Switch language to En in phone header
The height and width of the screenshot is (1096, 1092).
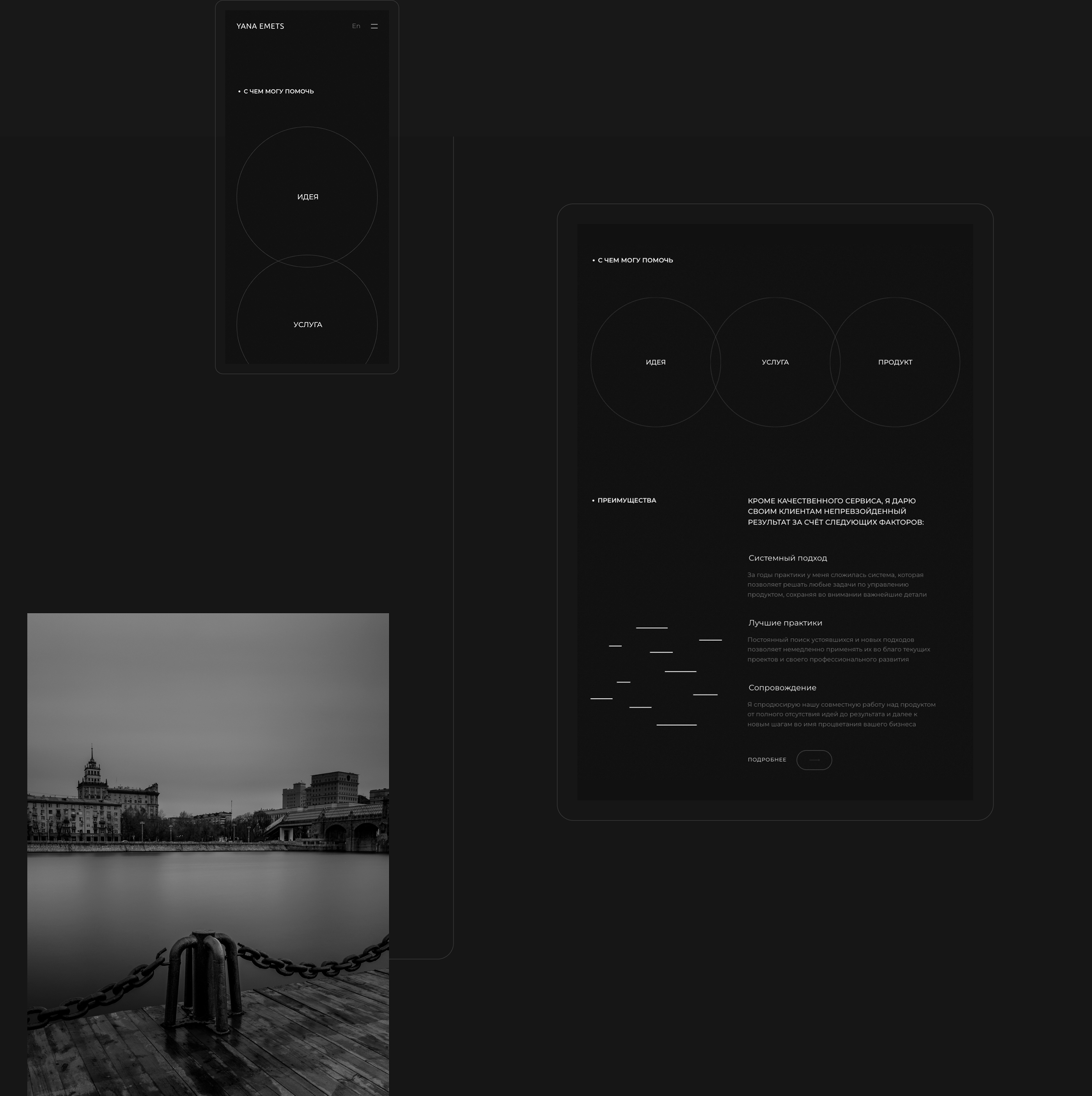(356, 26)
